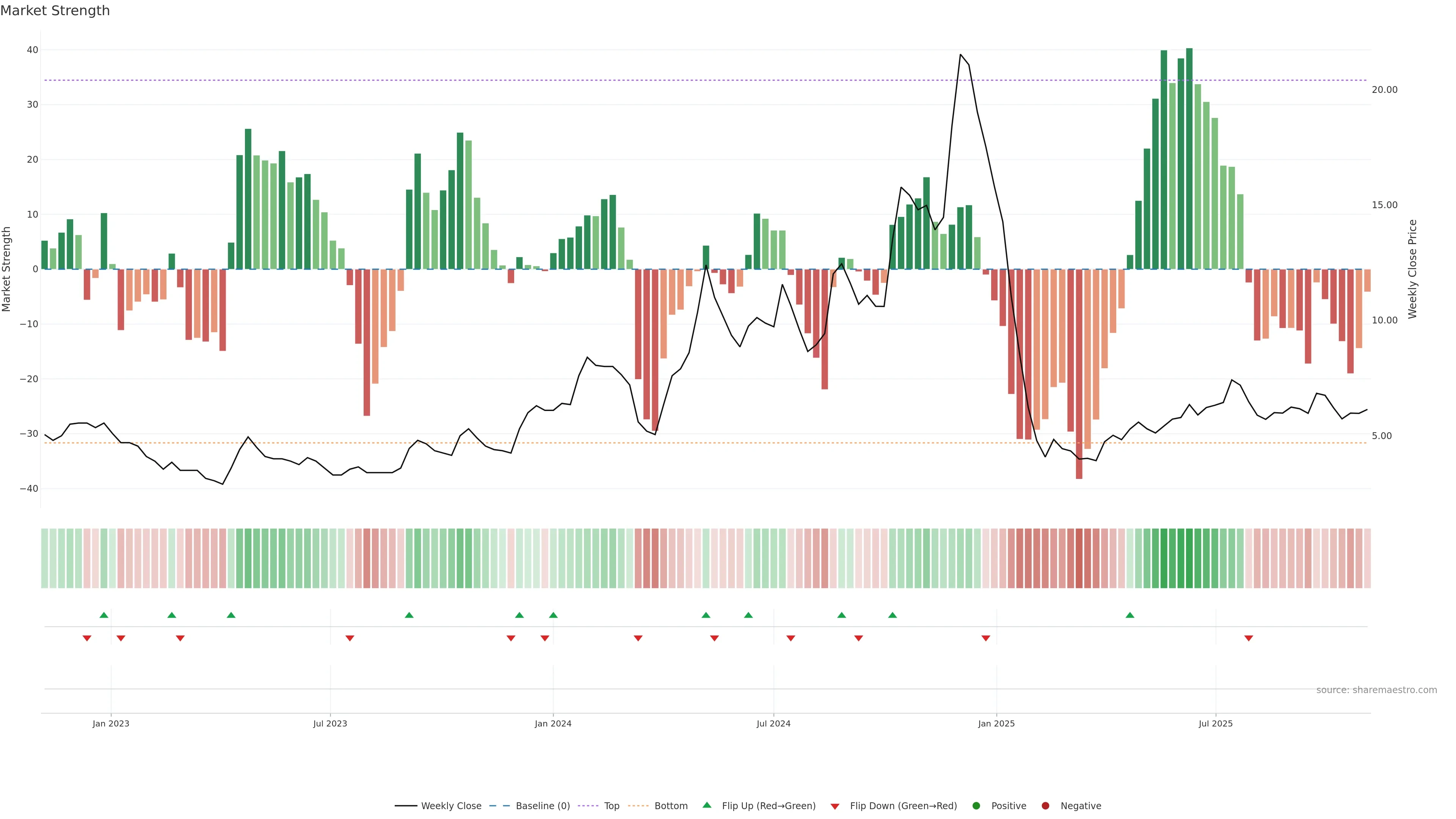The height and width of the screenshot is (819, 1456).
Task: Click green Flip Up legend triangle
Action: (x=706, y=805)
